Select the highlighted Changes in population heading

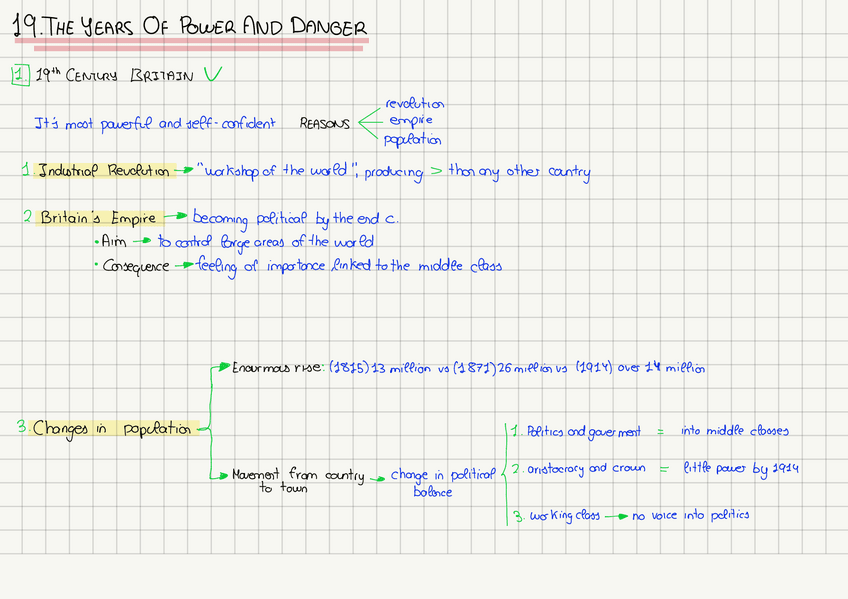pos(111,428)
